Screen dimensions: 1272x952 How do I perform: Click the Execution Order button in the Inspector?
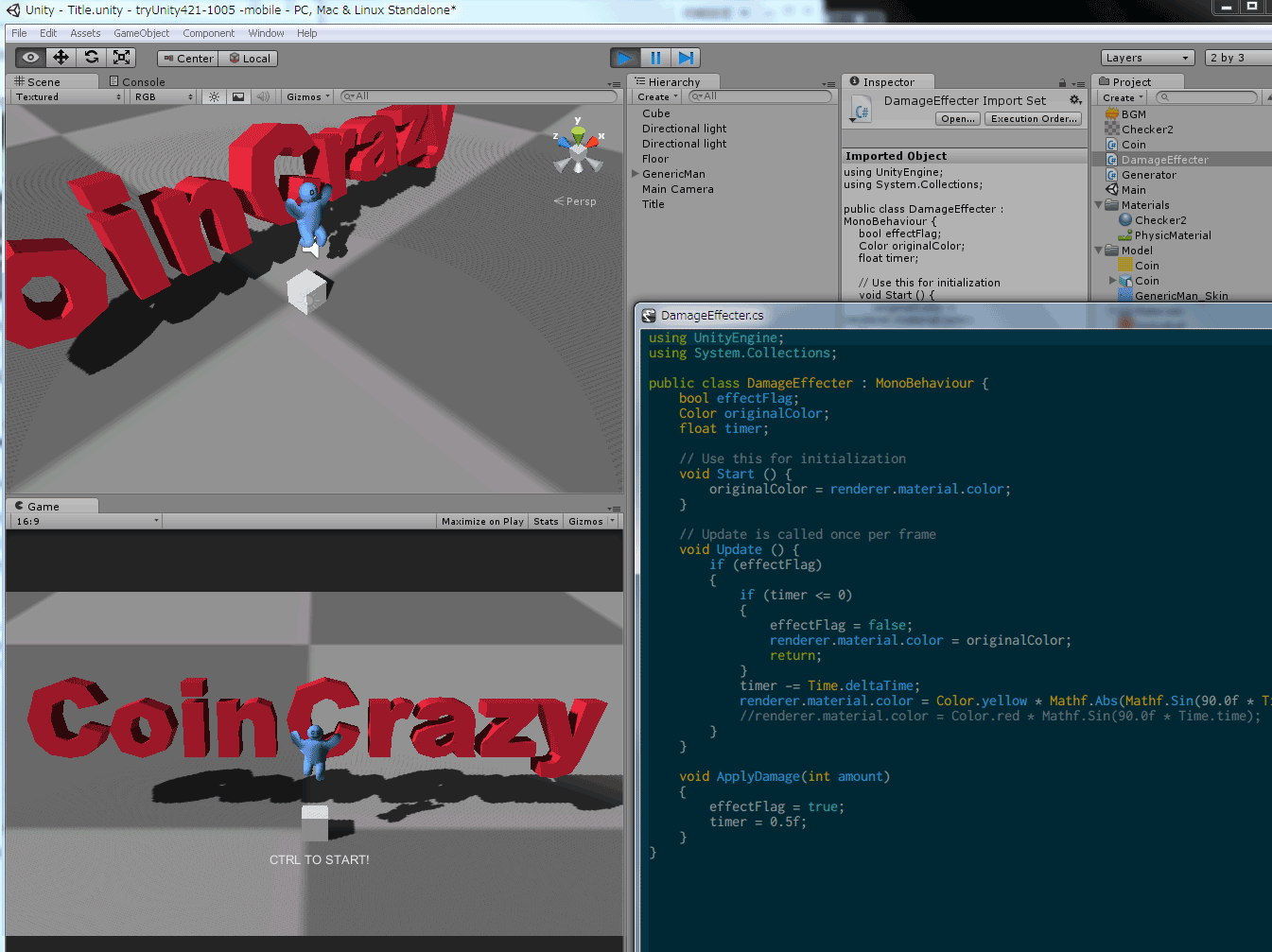click(1035, 117)
